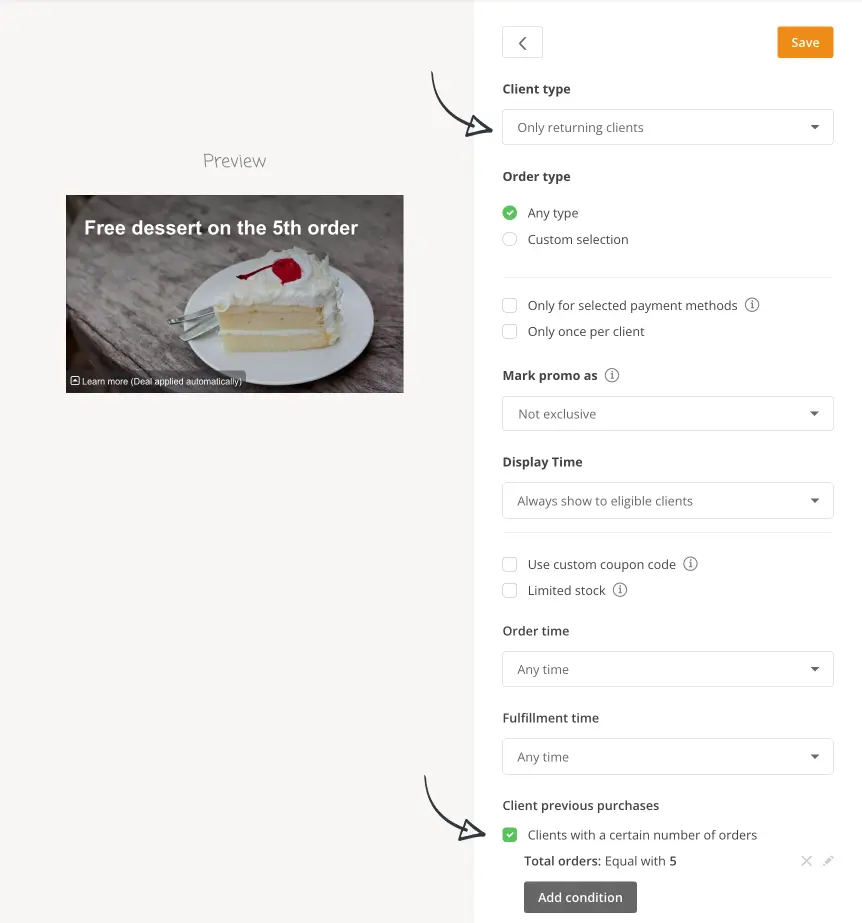Expand the Not exclusive promo dropdown
The height and width of the screenshot is (923, 862).
click(x=668, y=414)
